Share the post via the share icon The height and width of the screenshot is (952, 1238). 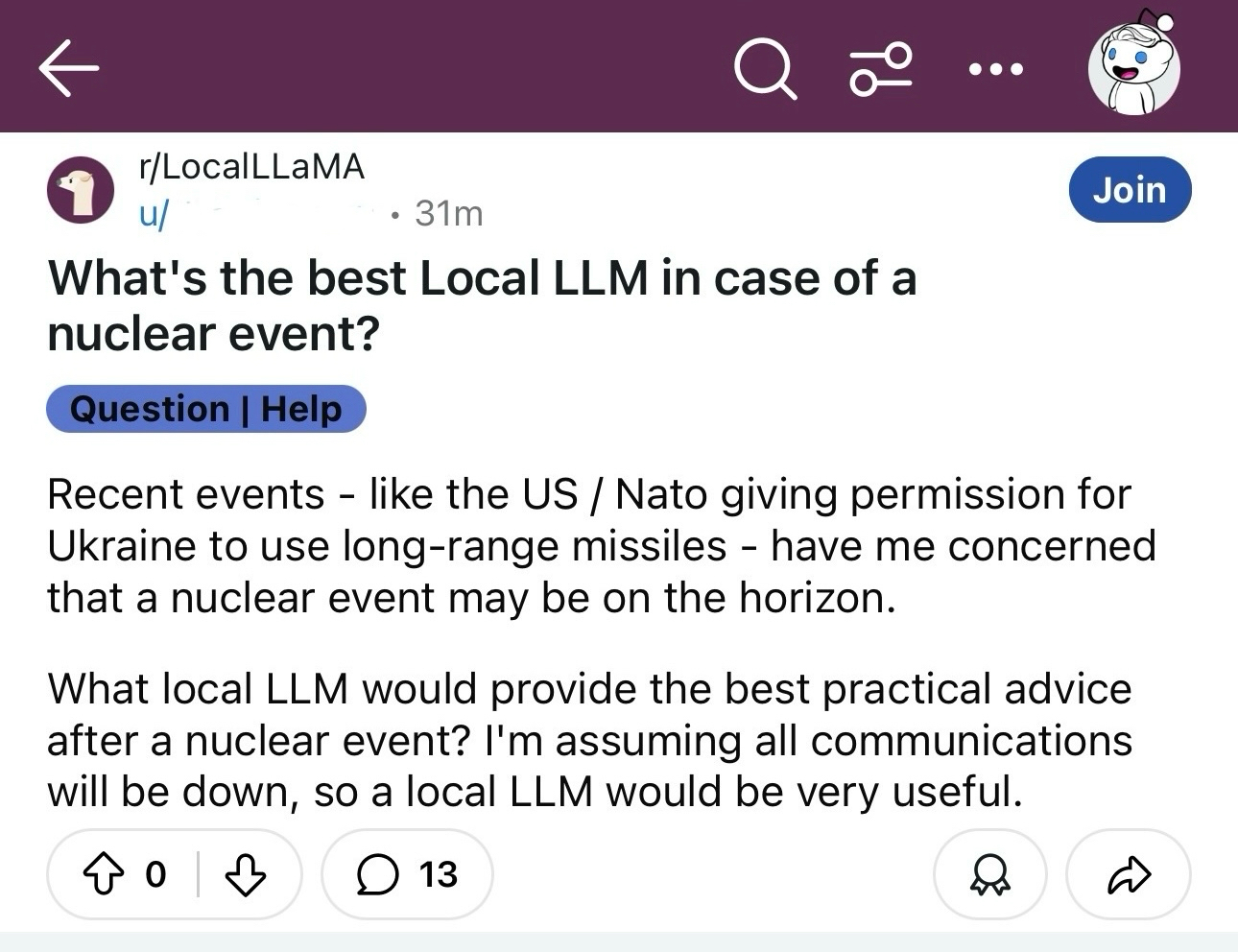click(x=1130, y=874)
